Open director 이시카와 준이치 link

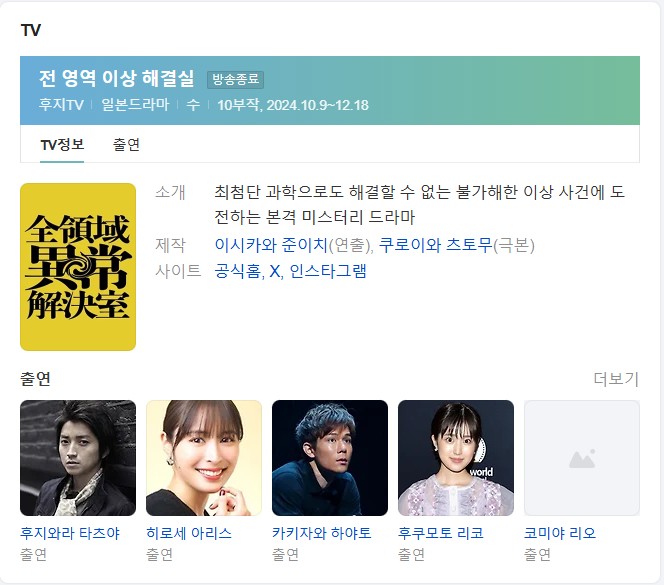271,245
